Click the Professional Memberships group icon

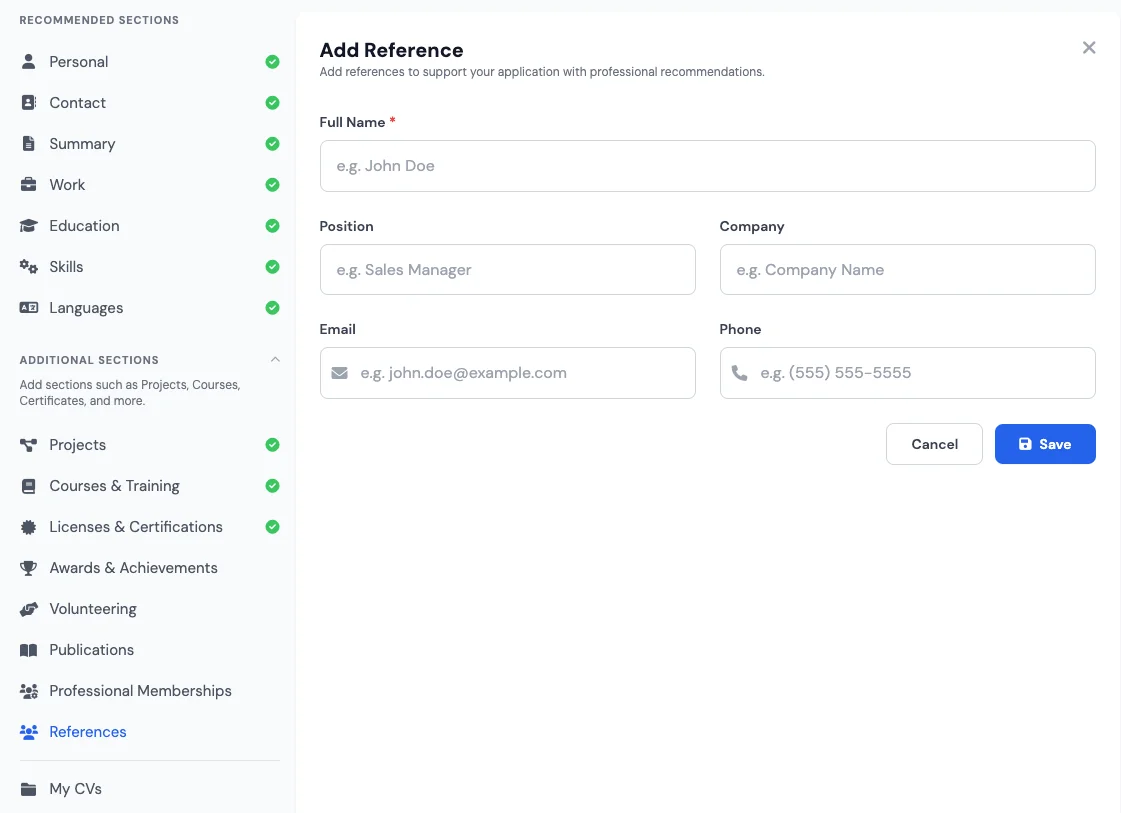(x=29, y=691)
